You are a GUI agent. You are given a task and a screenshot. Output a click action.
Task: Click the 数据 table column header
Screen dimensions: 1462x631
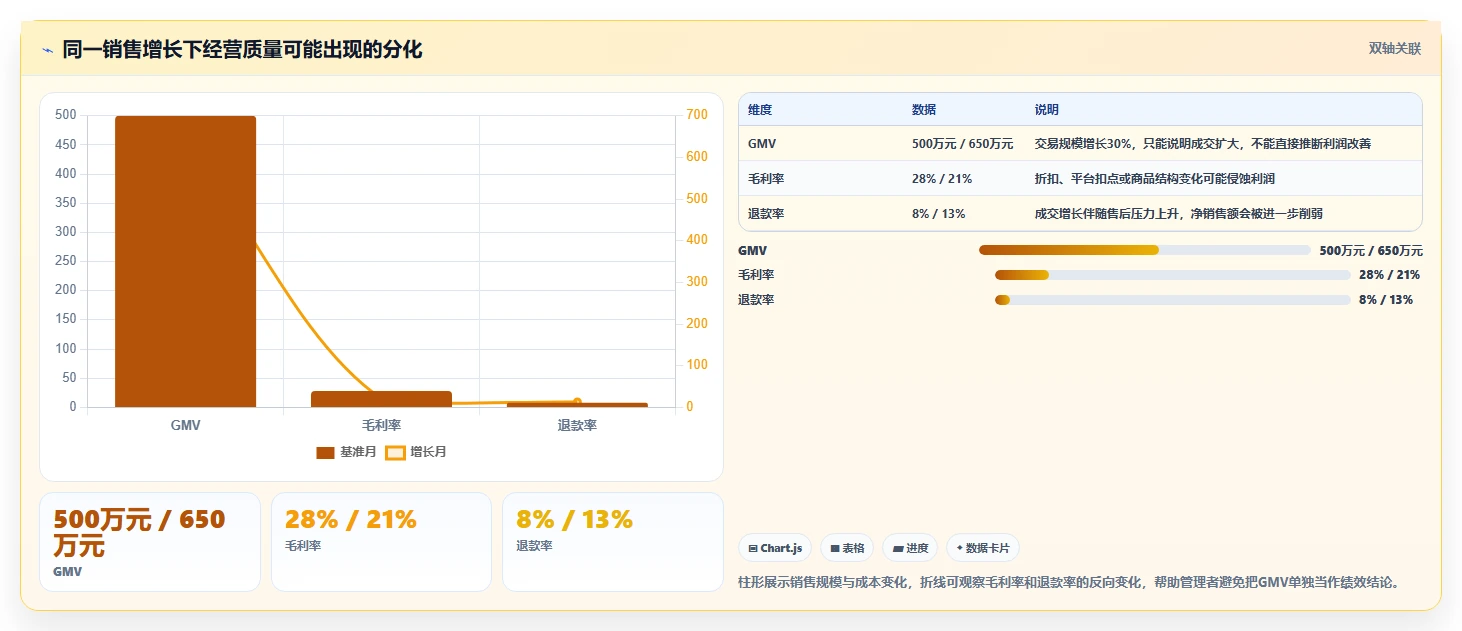coord(924,110)
